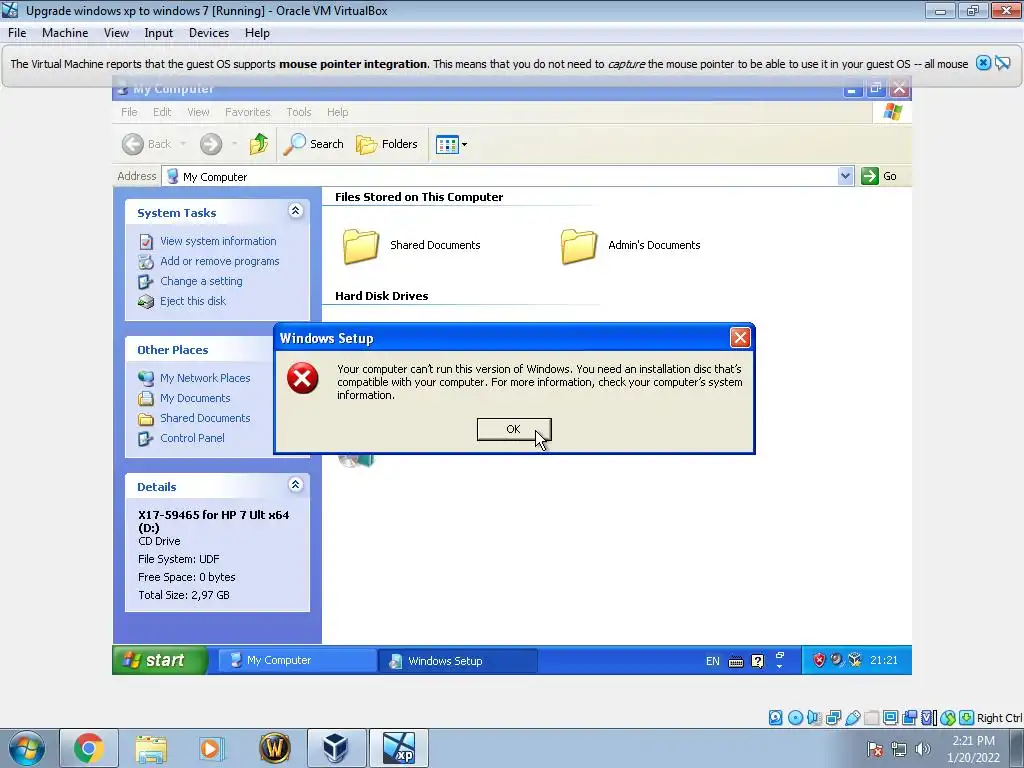Open Control Panel under Other Places
The image size is (1024, 768).
click(192, 438)
